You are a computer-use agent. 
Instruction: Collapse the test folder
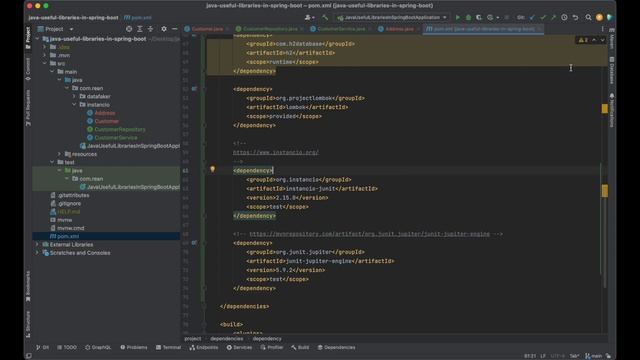click(x=52, y=162)
